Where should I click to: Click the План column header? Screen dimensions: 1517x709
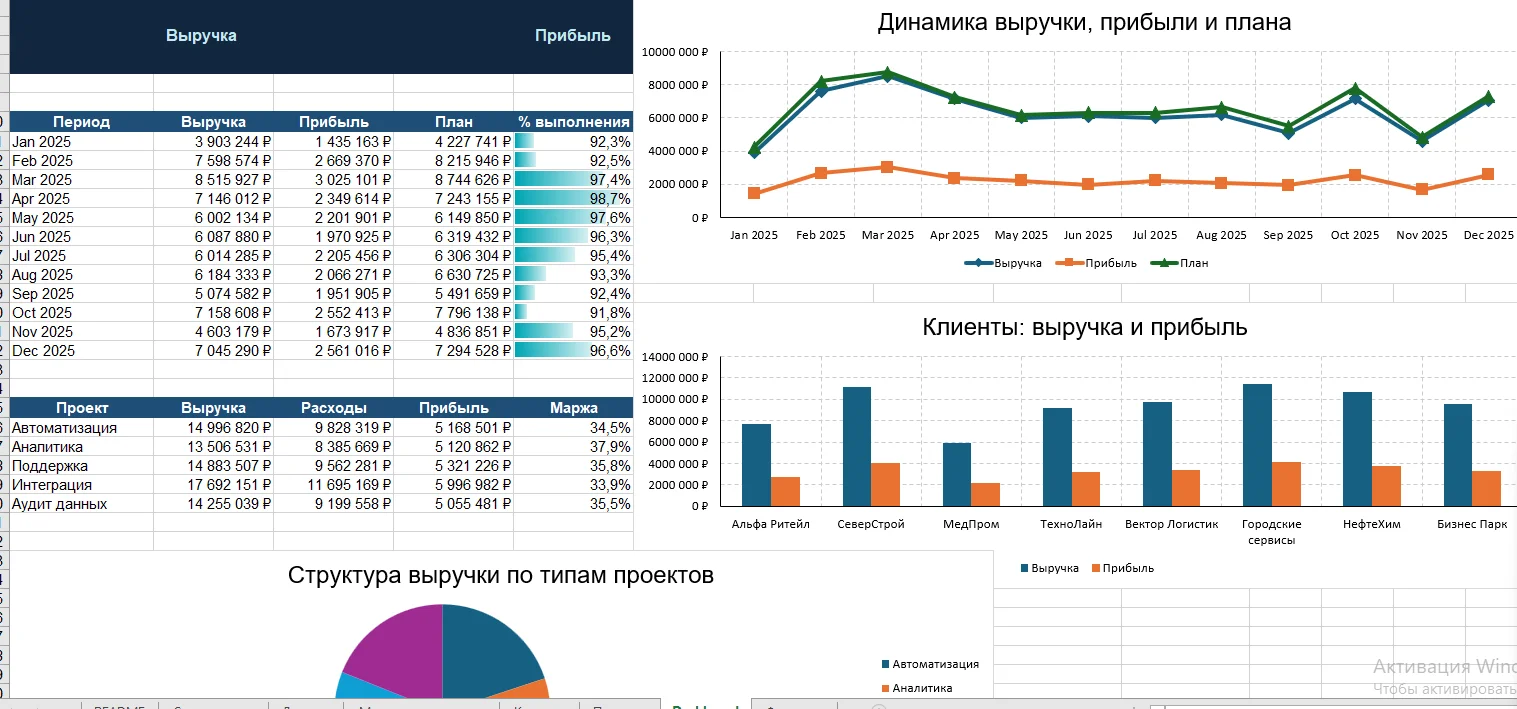tap(454, 122)
